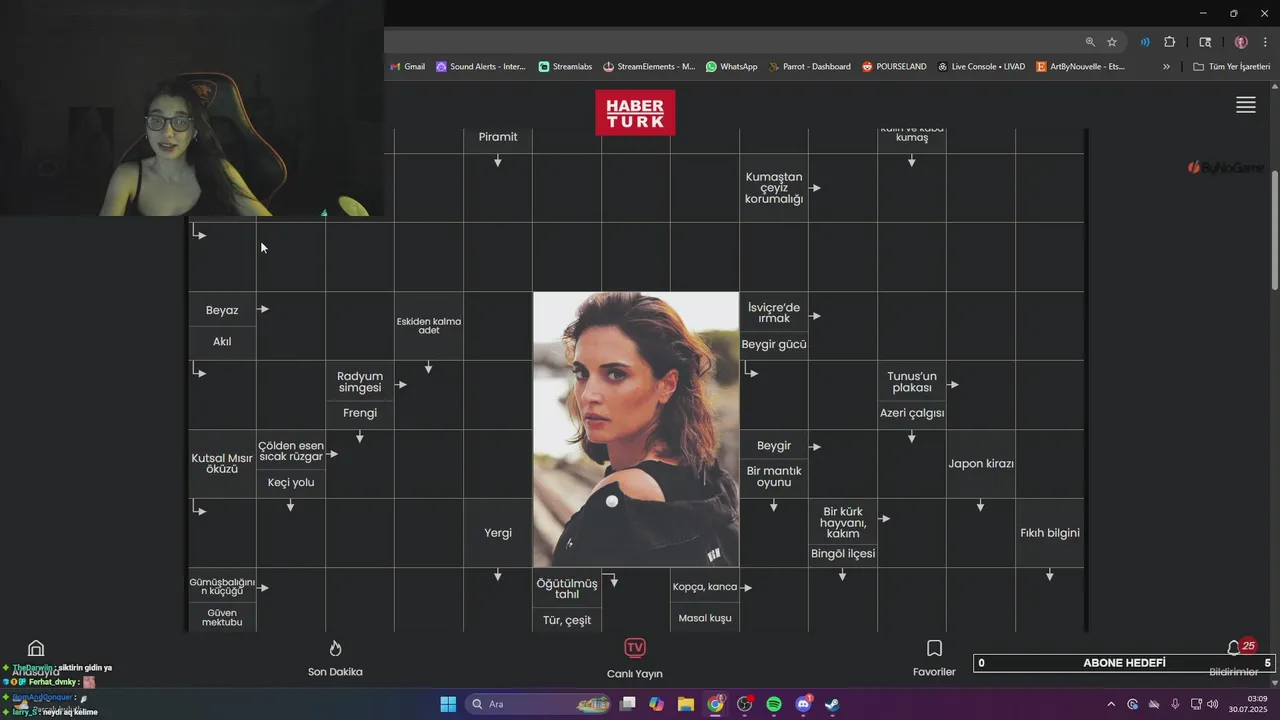The width and height of the screenshot is (1280, 720).
Task: Select the 'Tunus'un plakası' clue
Action: point(912,382)
